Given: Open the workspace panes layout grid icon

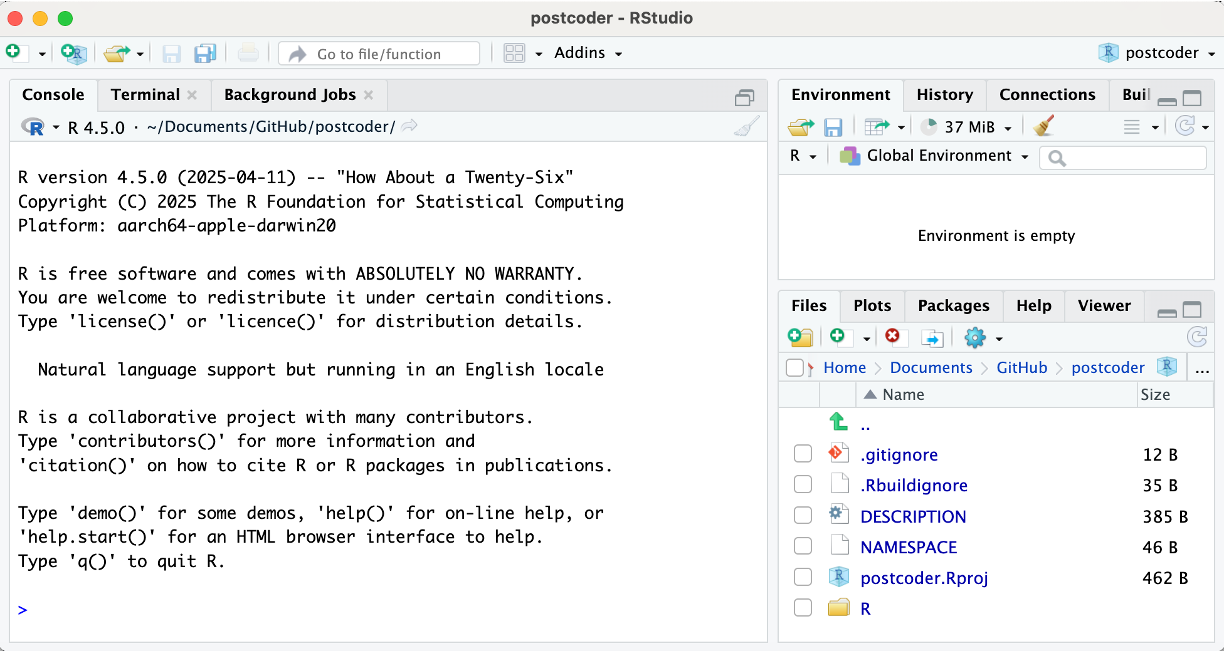Looking at the screenshot, I should [514, 53].
